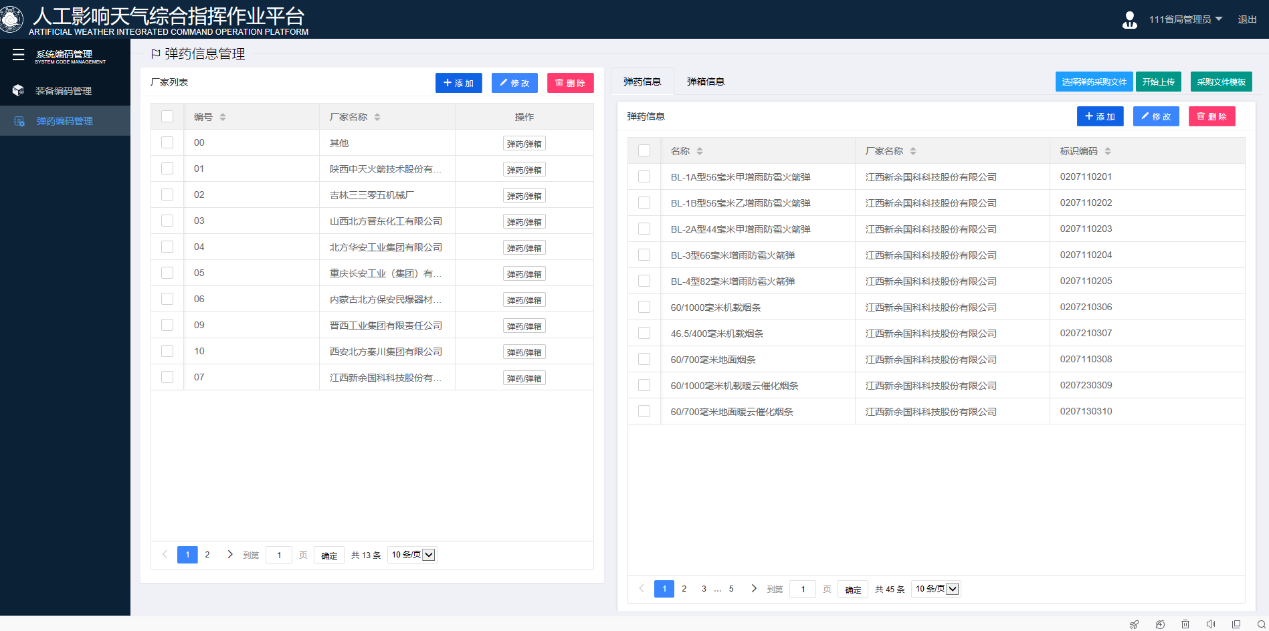Open the 111省局管理员 user dropdown
This screenshot has width=1269, height=631.
tap(1186, 19)
